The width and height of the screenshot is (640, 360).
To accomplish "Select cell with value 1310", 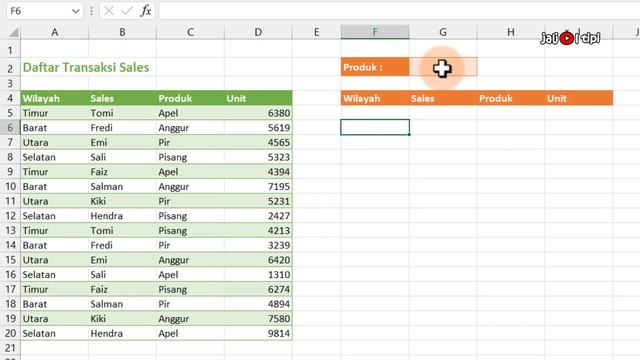I will coord(258,275).
